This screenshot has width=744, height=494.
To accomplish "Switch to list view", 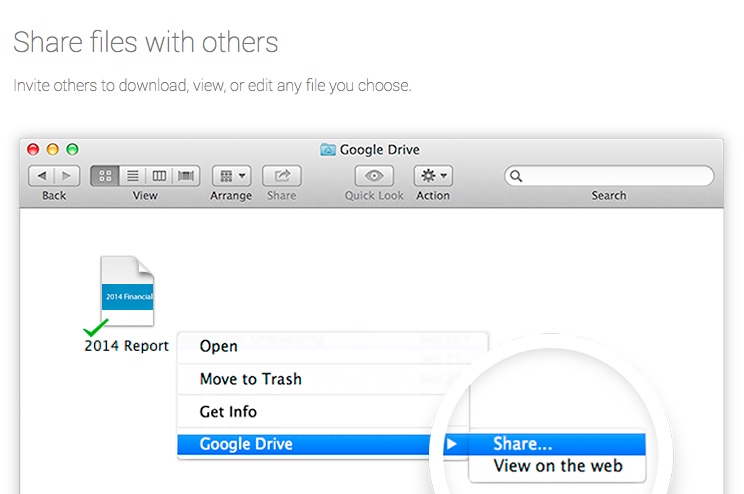I will click(132, 176).
